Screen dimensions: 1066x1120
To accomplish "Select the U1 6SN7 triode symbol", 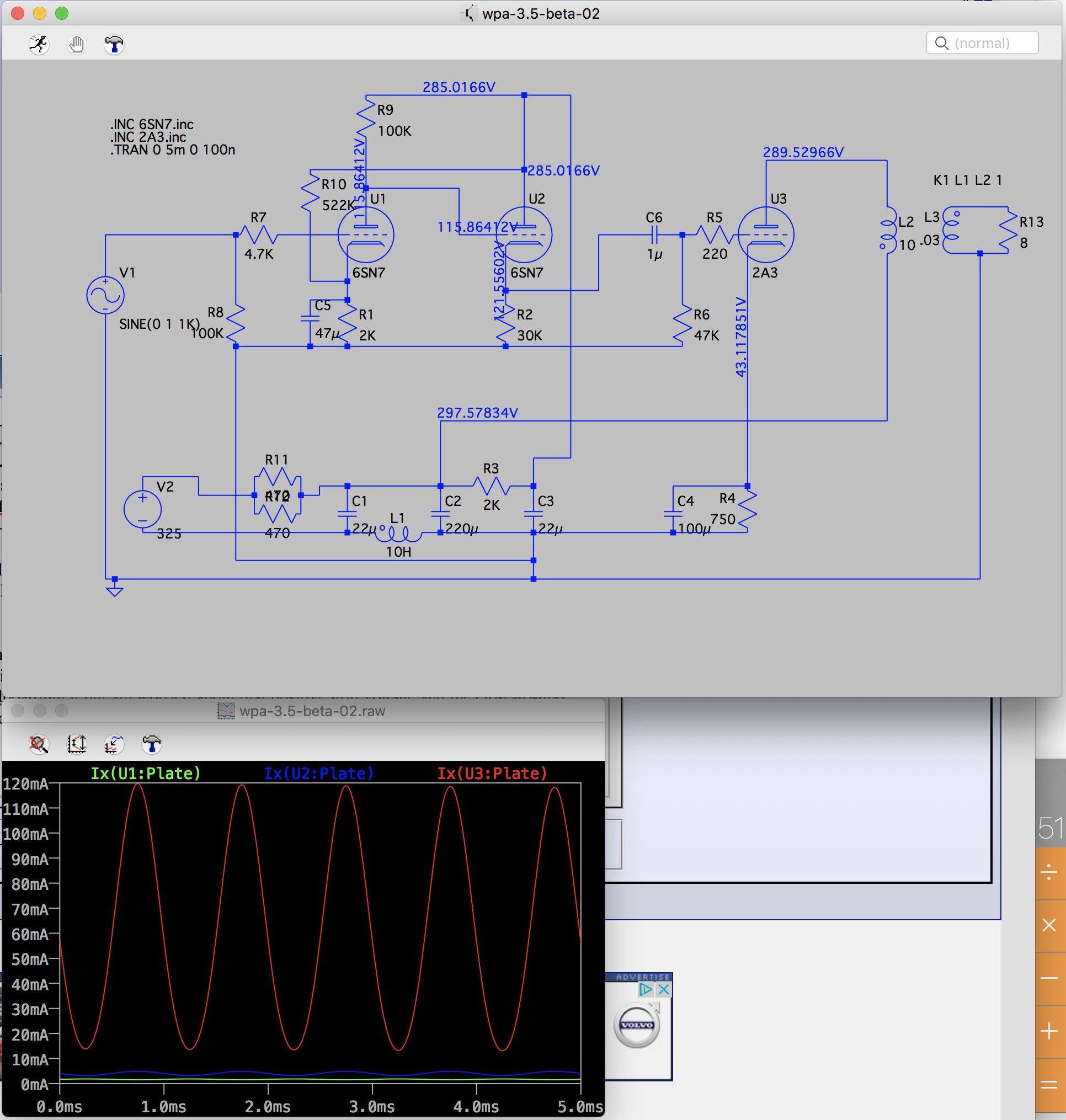I will [x=366, y=234].
